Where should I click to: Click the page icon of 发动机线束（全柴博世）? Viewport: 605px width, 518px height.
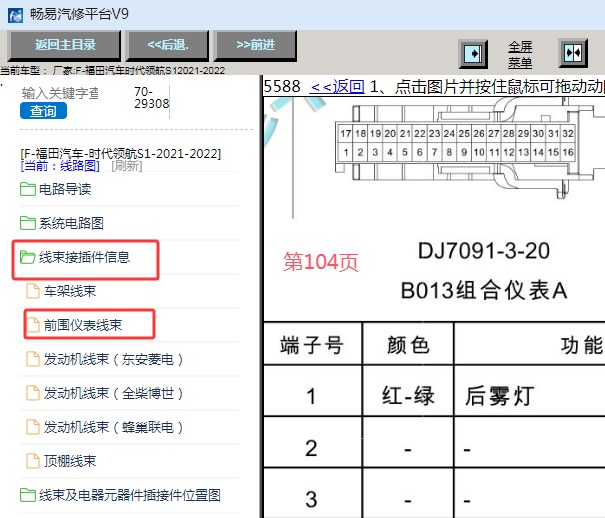coord(33,393)
